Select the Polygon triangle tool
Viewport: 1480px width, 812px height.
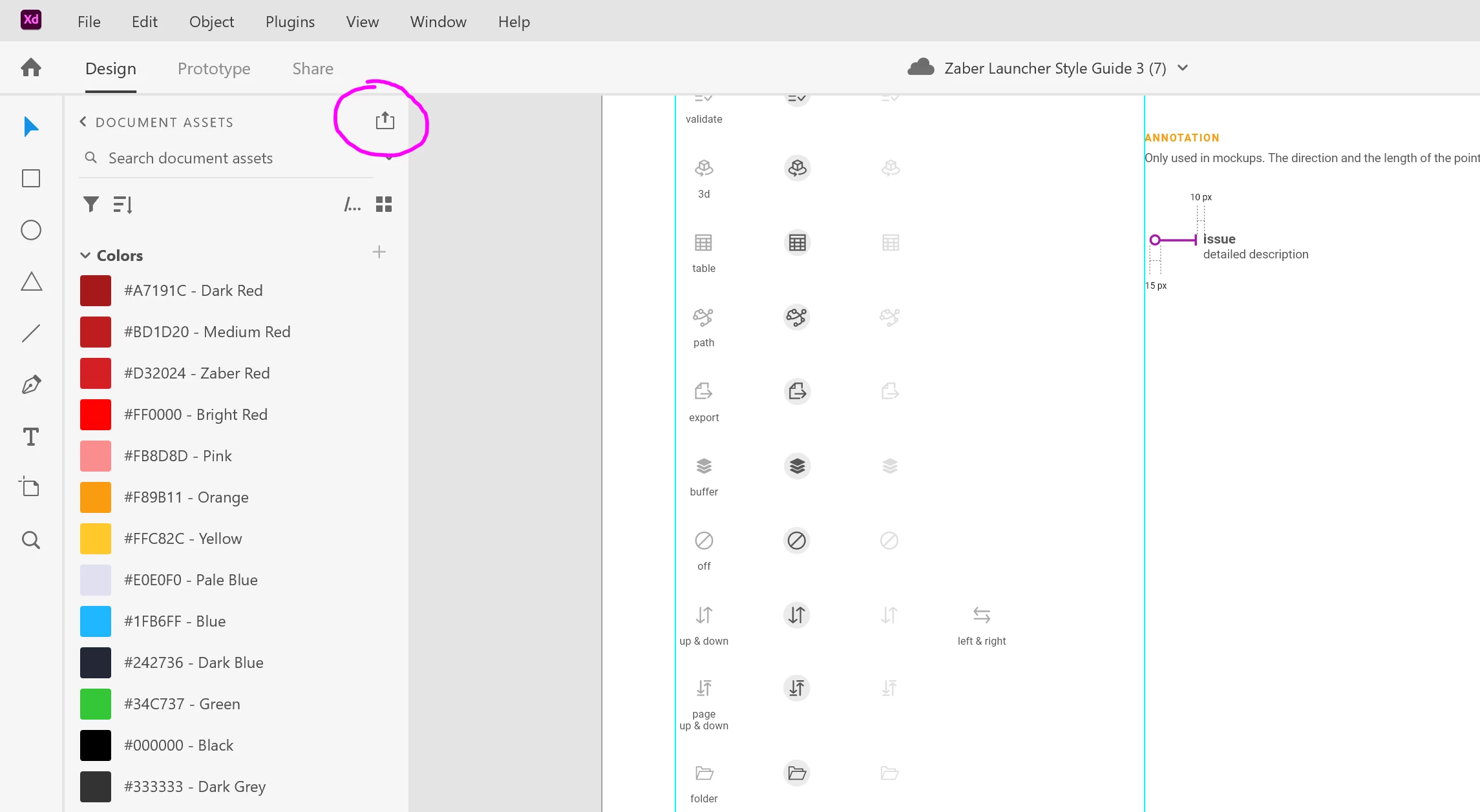click(x=31, y=282)
